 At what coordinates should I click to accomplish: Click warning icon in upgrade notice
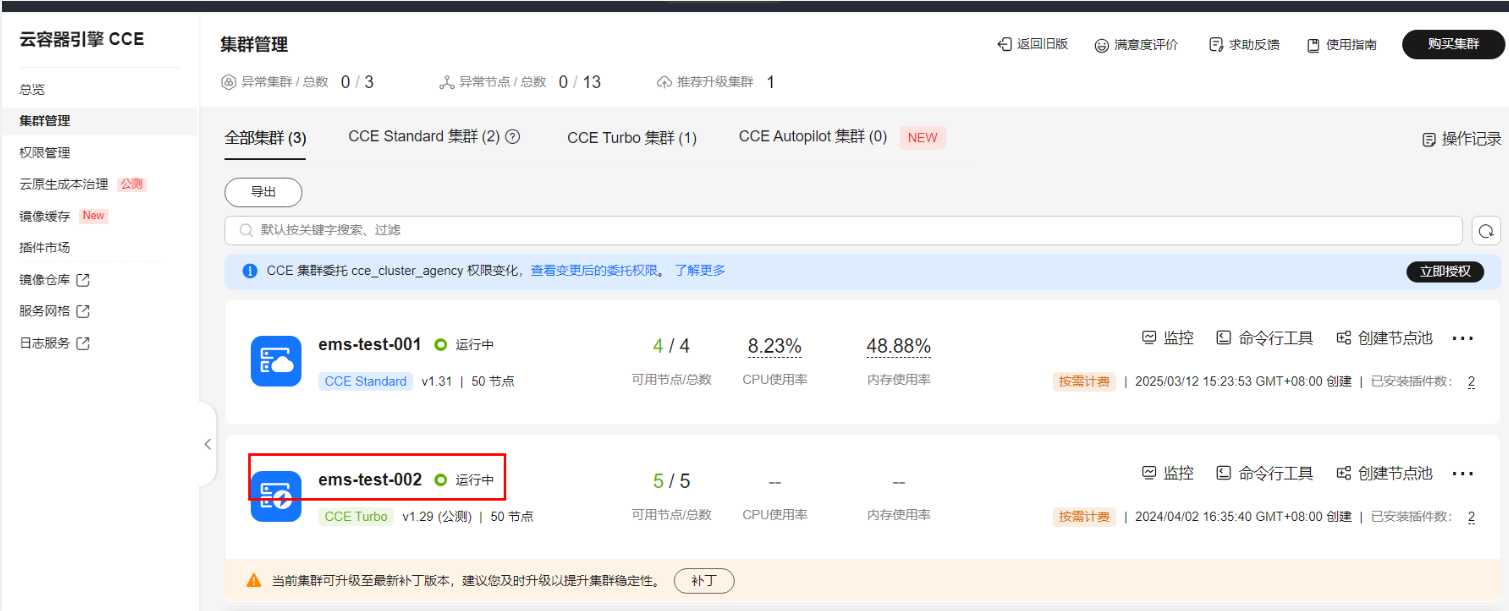(x=253, y=581)
